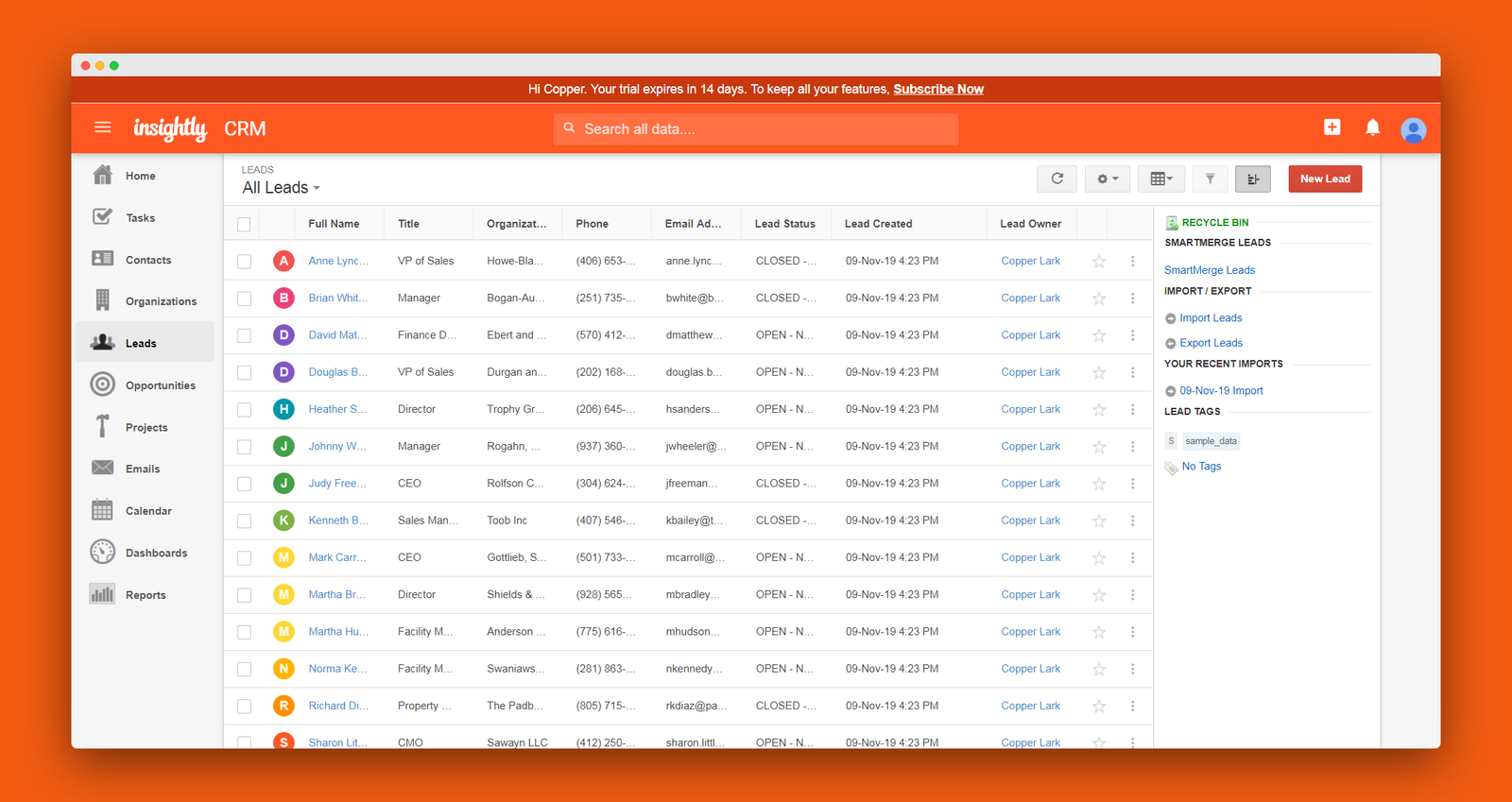Click the Search all data field
The image size is (1512, 802).
click(756, 128)
